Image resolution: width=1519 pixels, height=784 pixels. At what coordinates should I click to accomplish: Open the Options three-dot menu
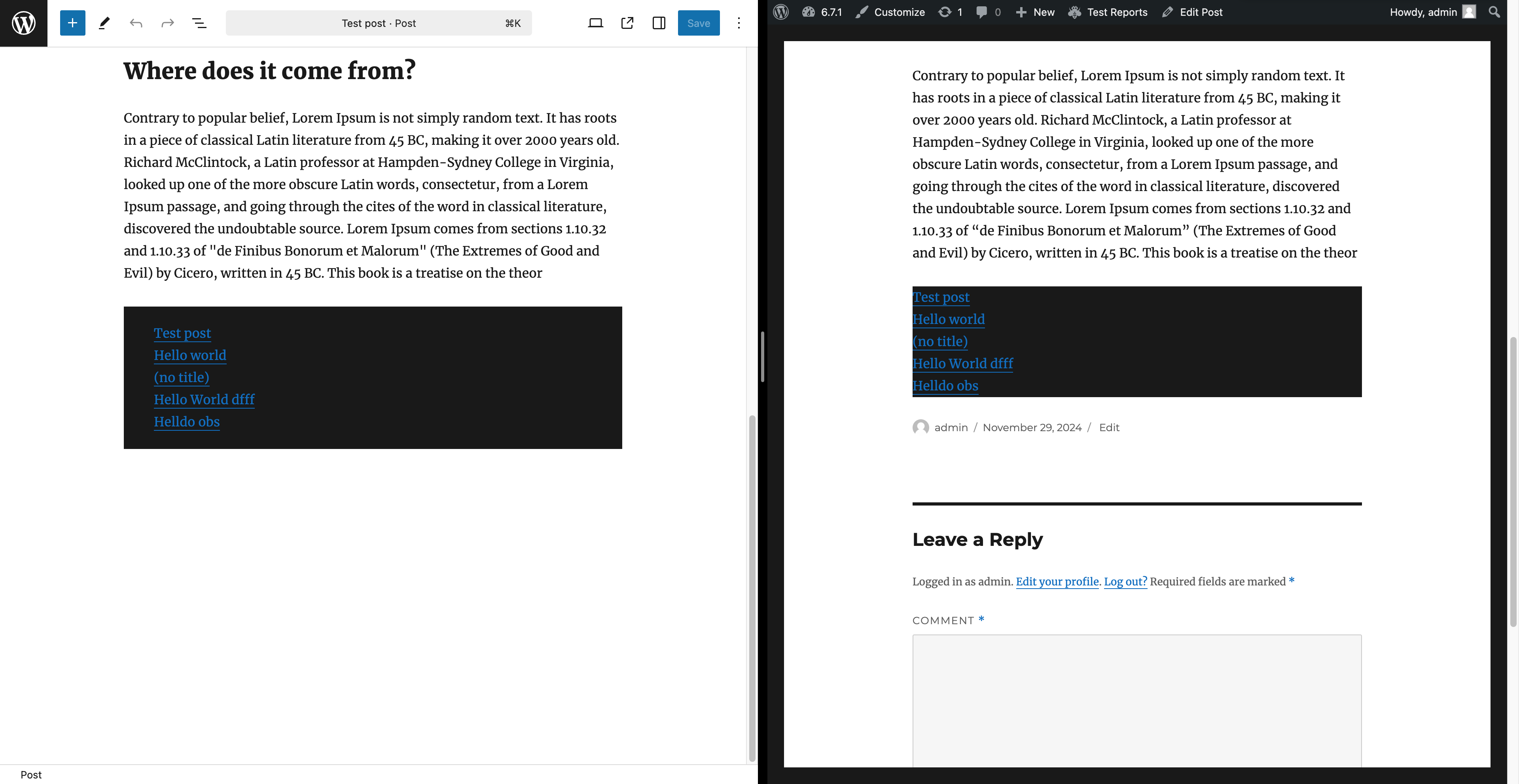738,23
